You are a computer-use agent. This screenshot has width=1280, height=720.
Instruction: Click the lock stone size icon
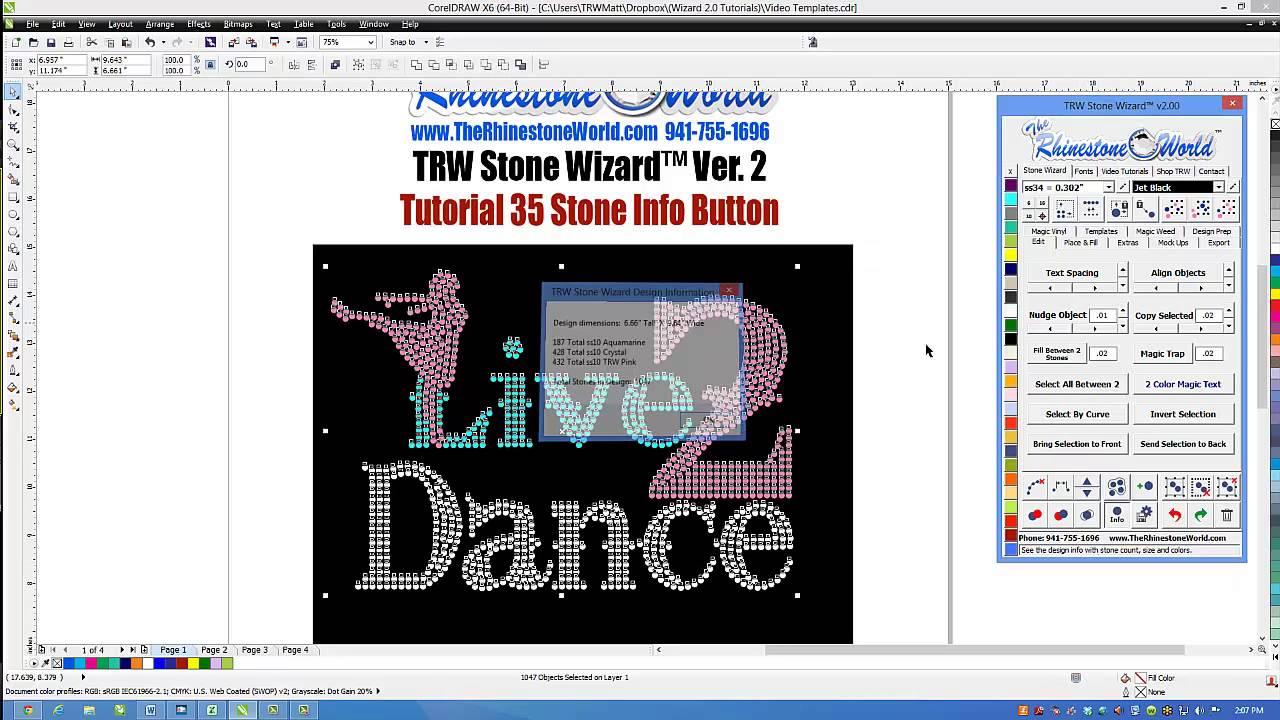click(x=1119, y=209)
